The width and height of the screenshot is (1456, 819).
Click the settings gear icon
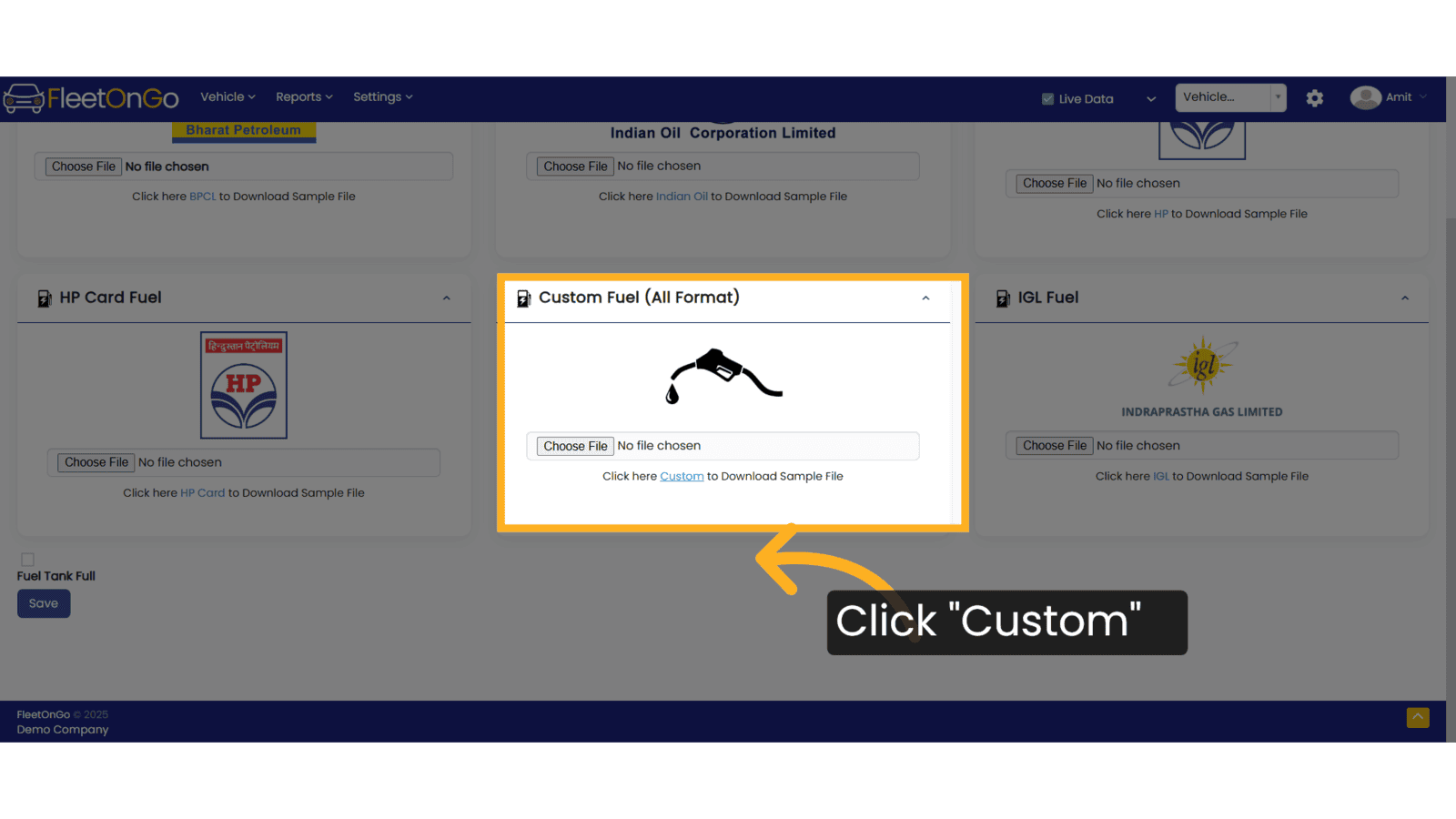1314,98
